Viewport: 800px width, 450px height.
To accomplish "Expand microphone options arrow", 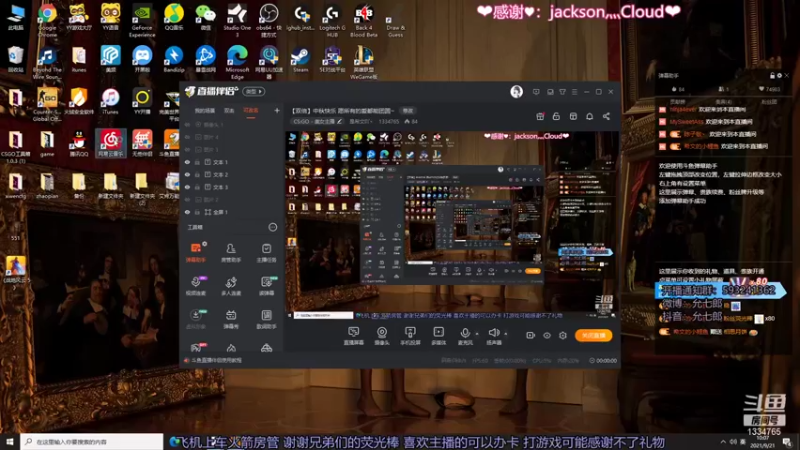I will (x=477, y=334).
